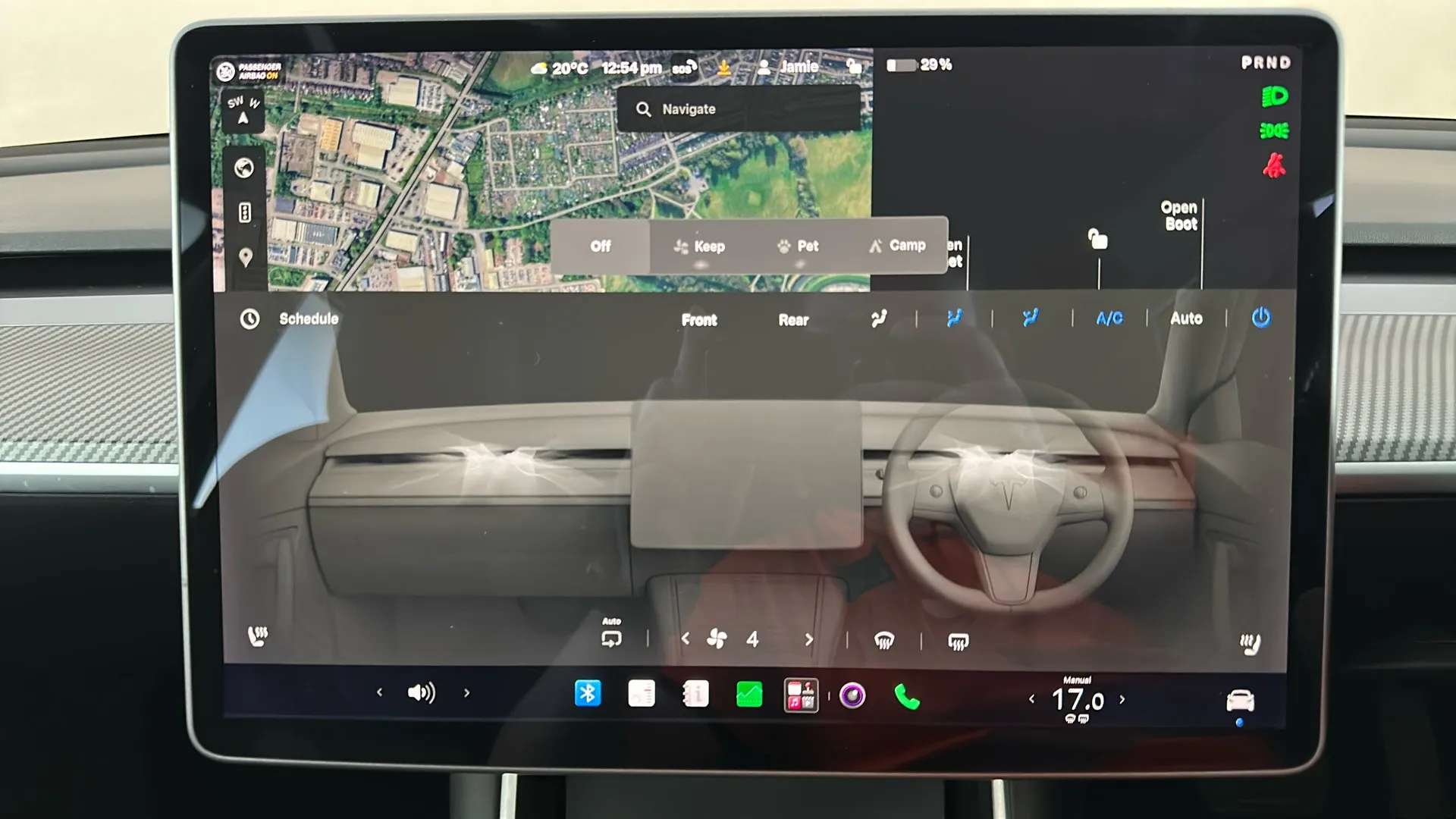Viewport: 1456px width, 819px height.
Task: Tap the Navigate search field
Action: click(x=739, y=109)
